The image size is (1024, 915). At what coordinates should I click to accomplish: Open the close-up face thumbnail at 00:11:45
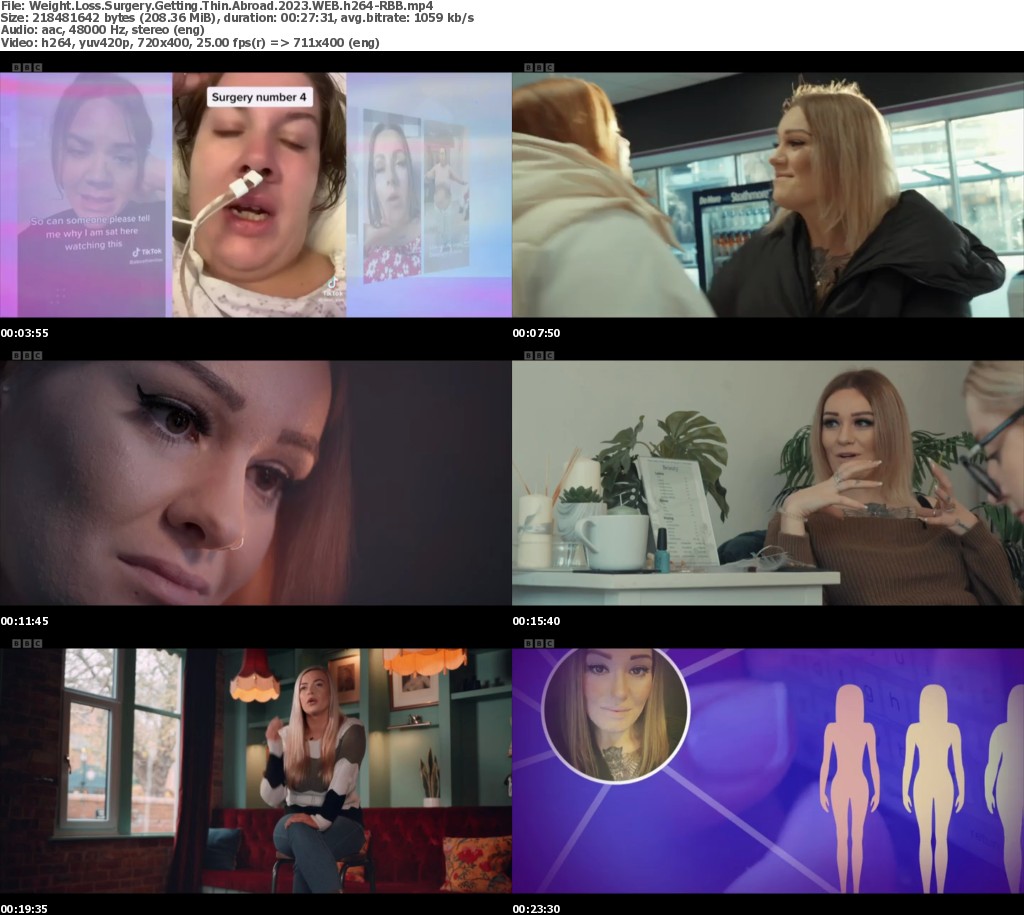pos(255,482)
